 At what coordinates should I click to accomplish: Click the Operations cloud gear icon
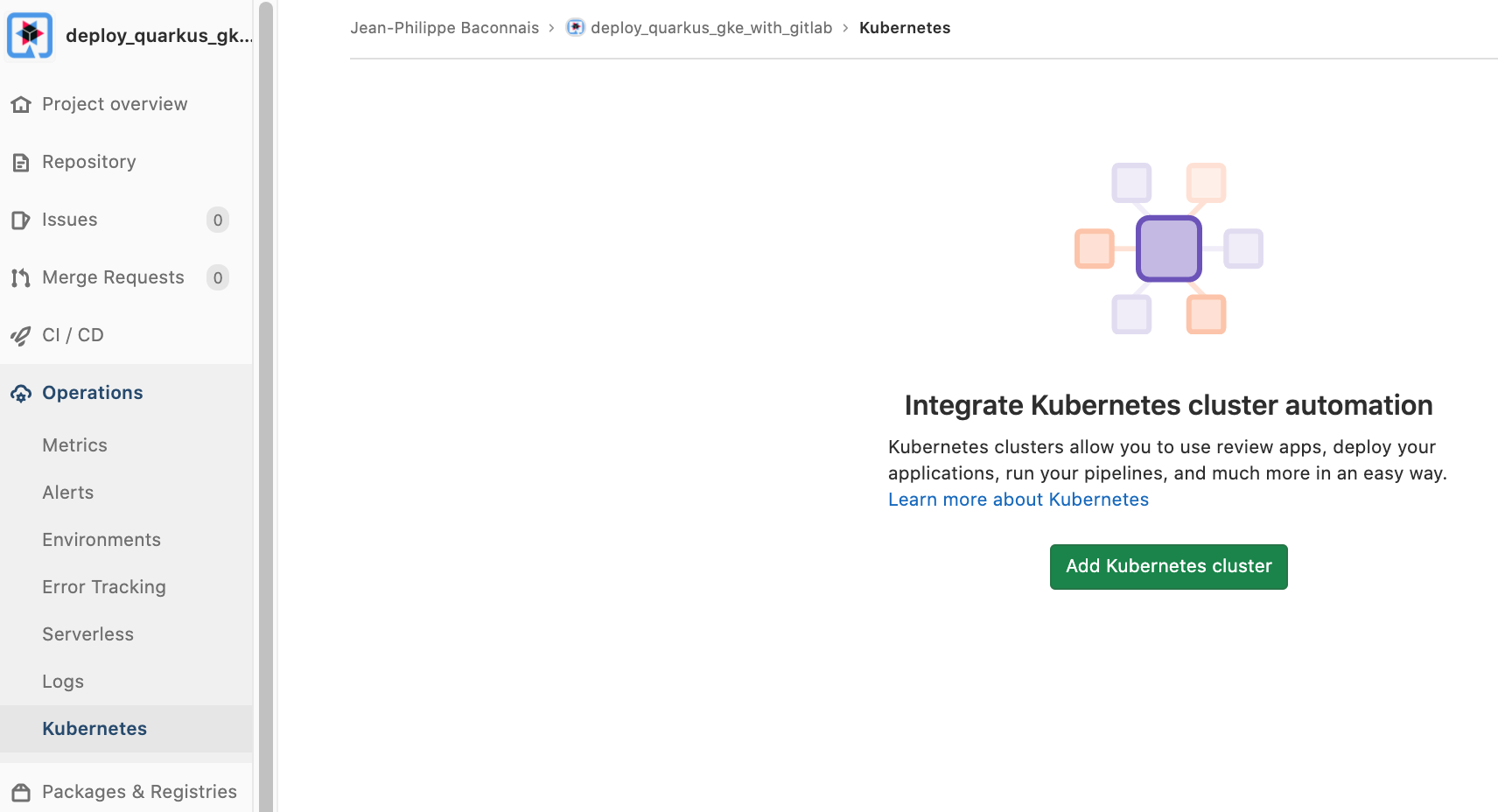[x=21, y=394]
